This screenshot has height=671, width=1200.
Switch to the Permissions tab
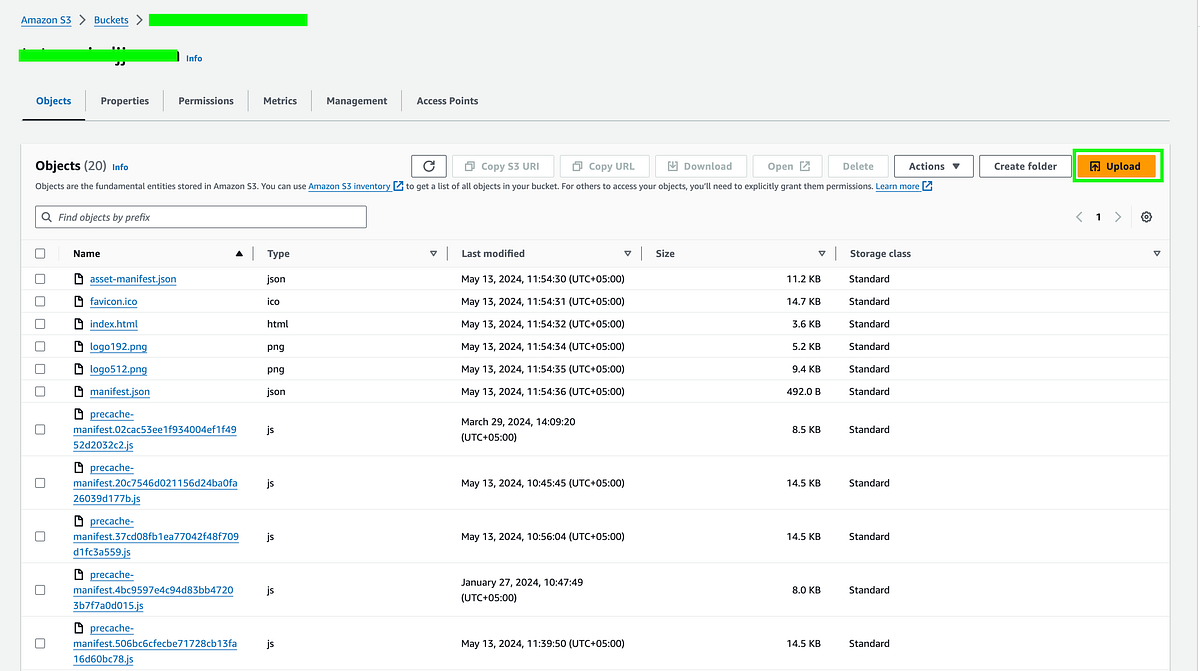point(205,100)
